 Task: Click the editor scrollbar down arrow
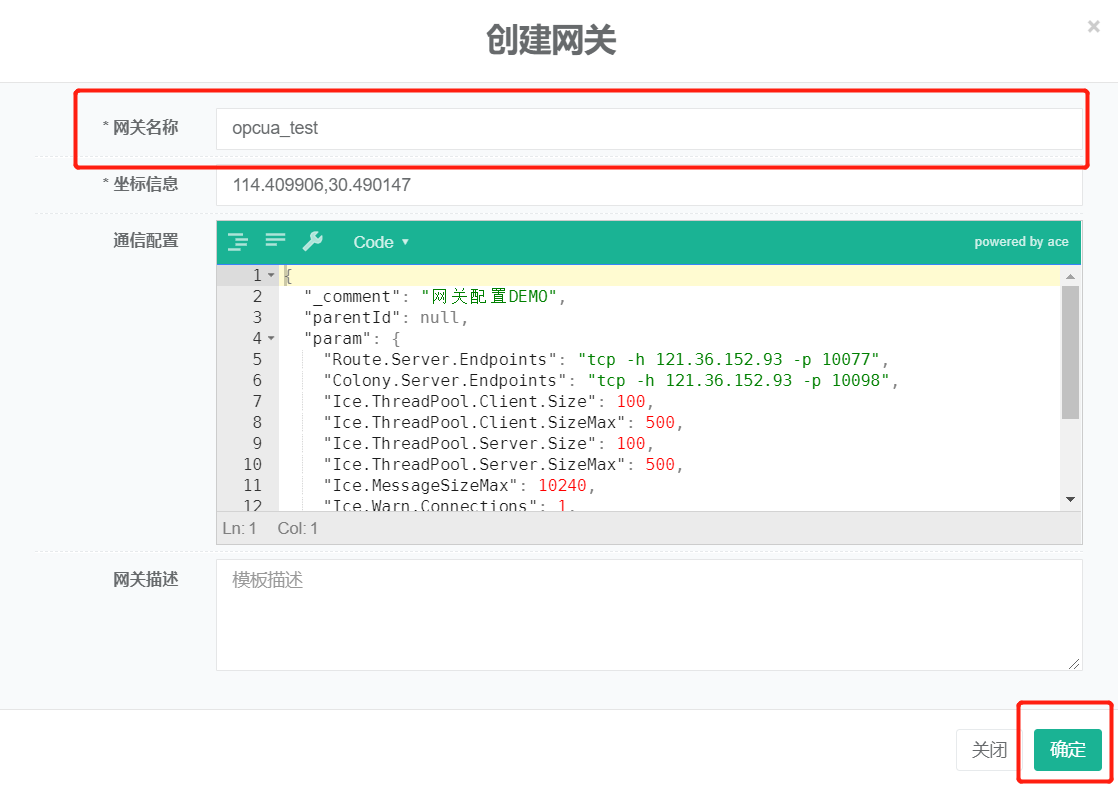tap(1070, 499)
